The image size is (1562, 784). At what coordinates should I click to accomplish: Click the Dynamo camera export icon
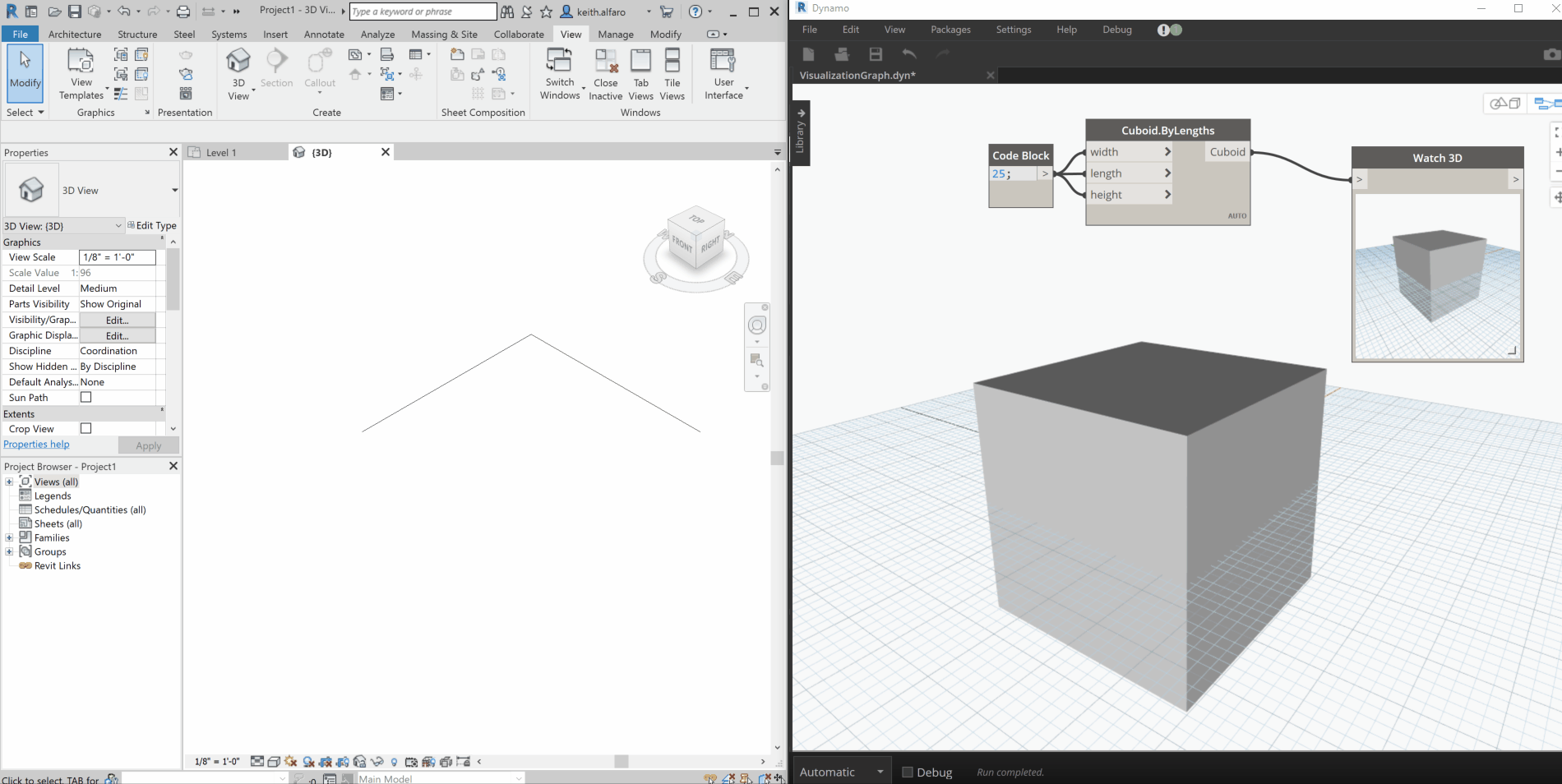(x=1551, y=54)
